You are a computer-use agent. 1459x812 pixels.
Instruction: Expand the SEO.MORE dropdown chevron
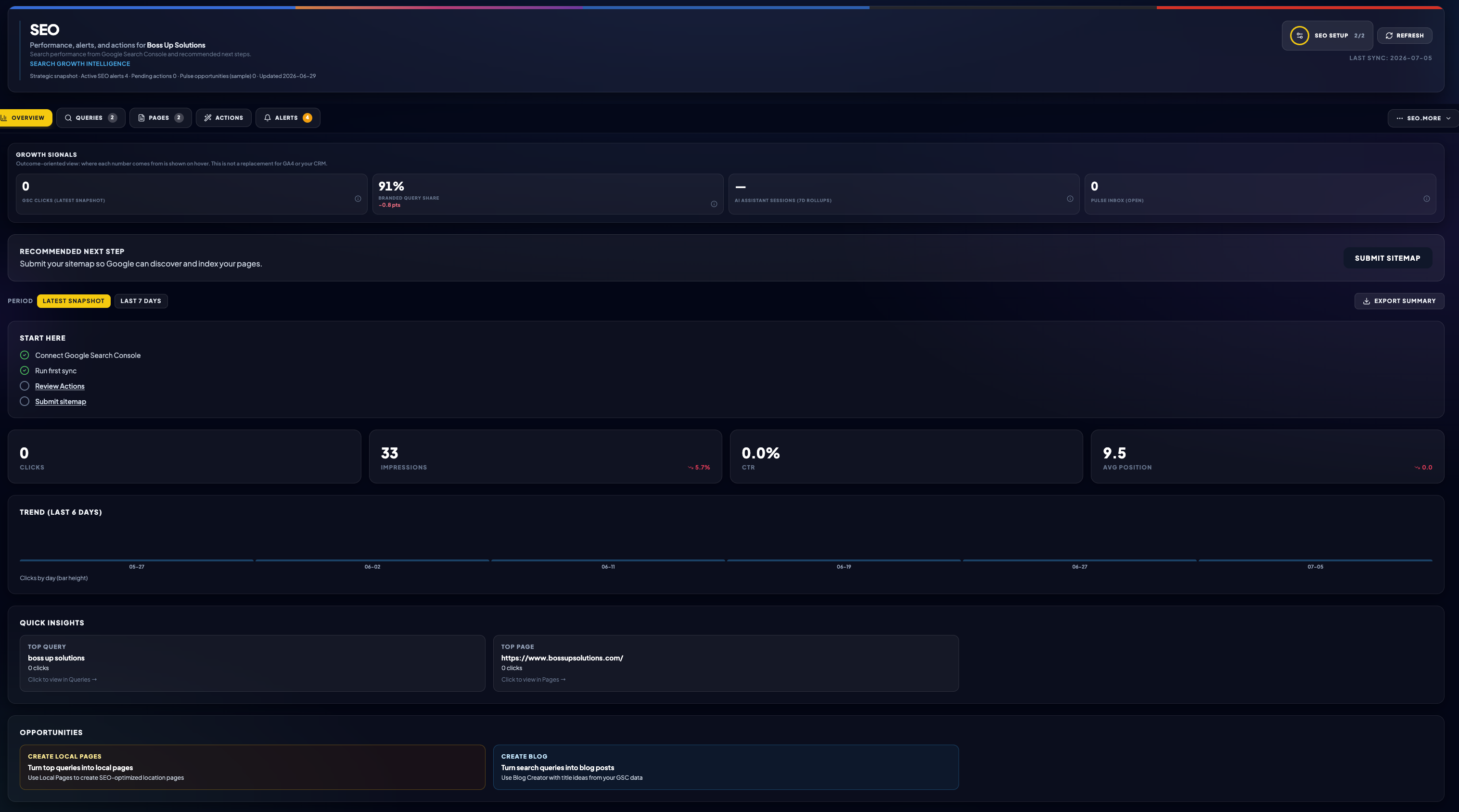pyautogui.click(x=1448, y=118)
